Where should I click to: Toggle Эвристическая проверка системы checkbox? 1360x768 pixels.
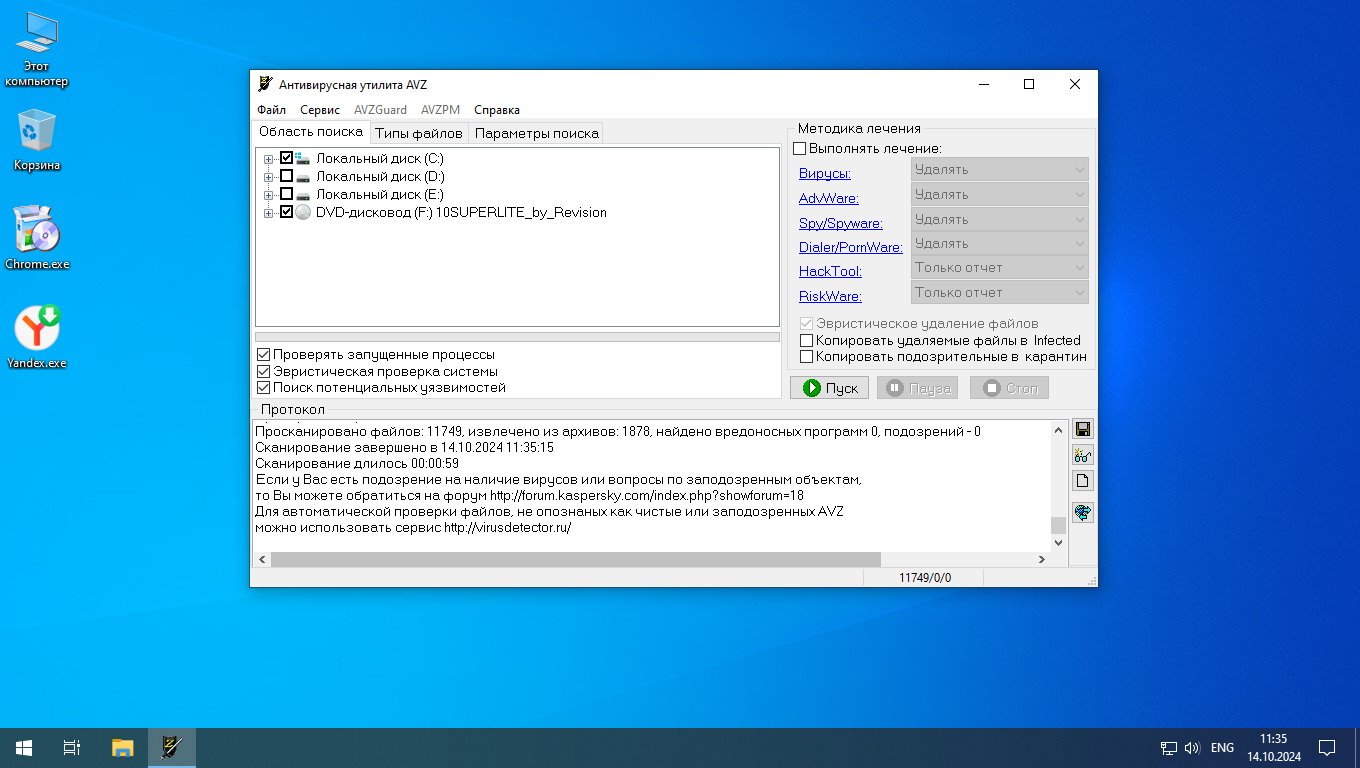[x=264, y=371]
